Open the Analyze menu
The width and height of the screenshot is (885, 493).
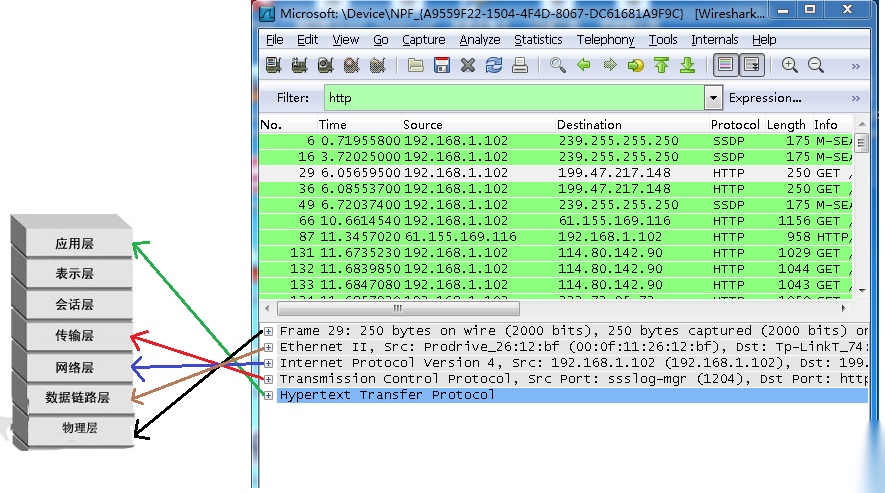point(480,40)
